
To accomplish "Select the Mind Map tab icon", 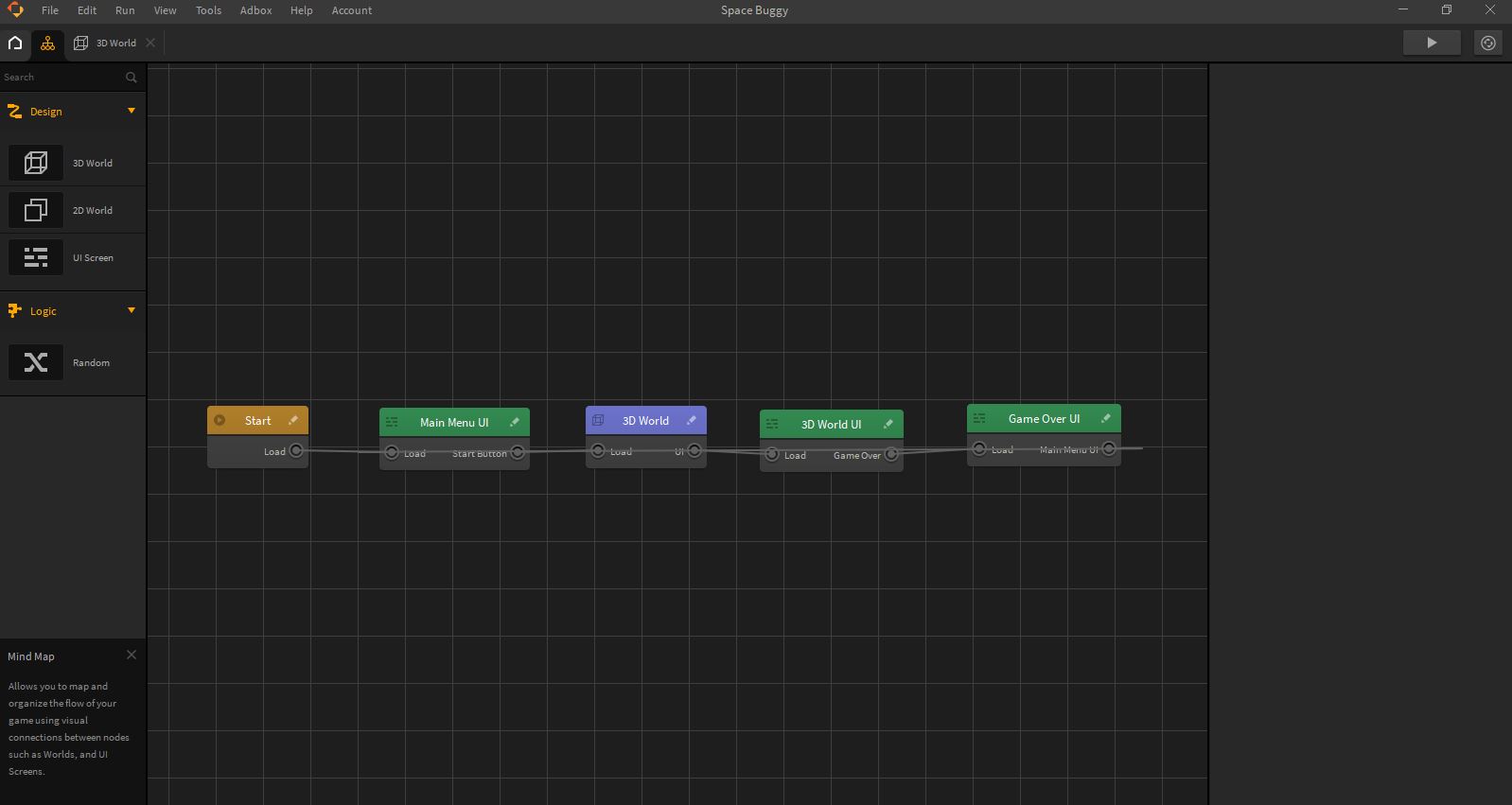I will pos(47,44).
